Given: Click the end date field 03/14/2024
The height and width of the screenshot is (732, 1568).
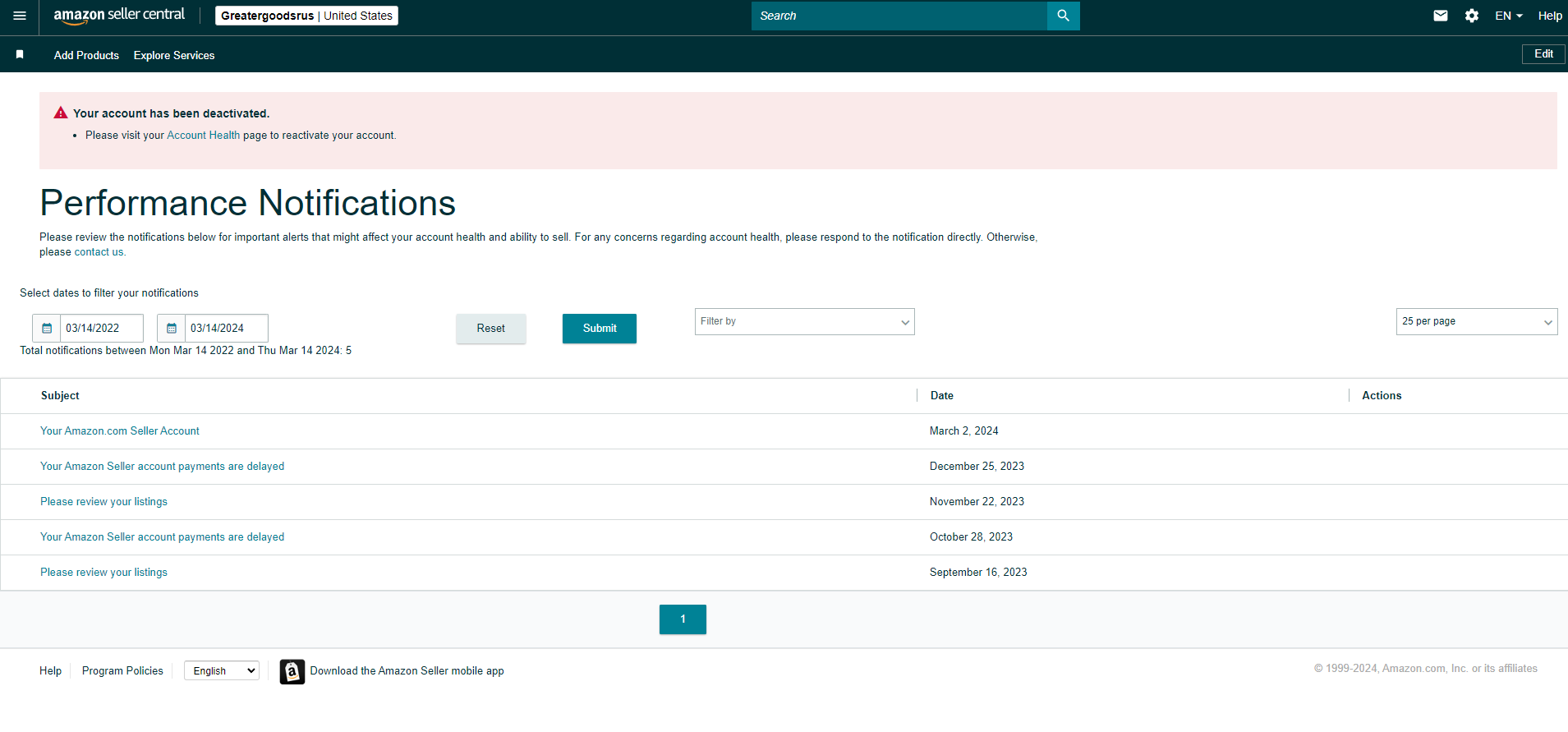Looking at the screenshot, I should coord(227,328).
